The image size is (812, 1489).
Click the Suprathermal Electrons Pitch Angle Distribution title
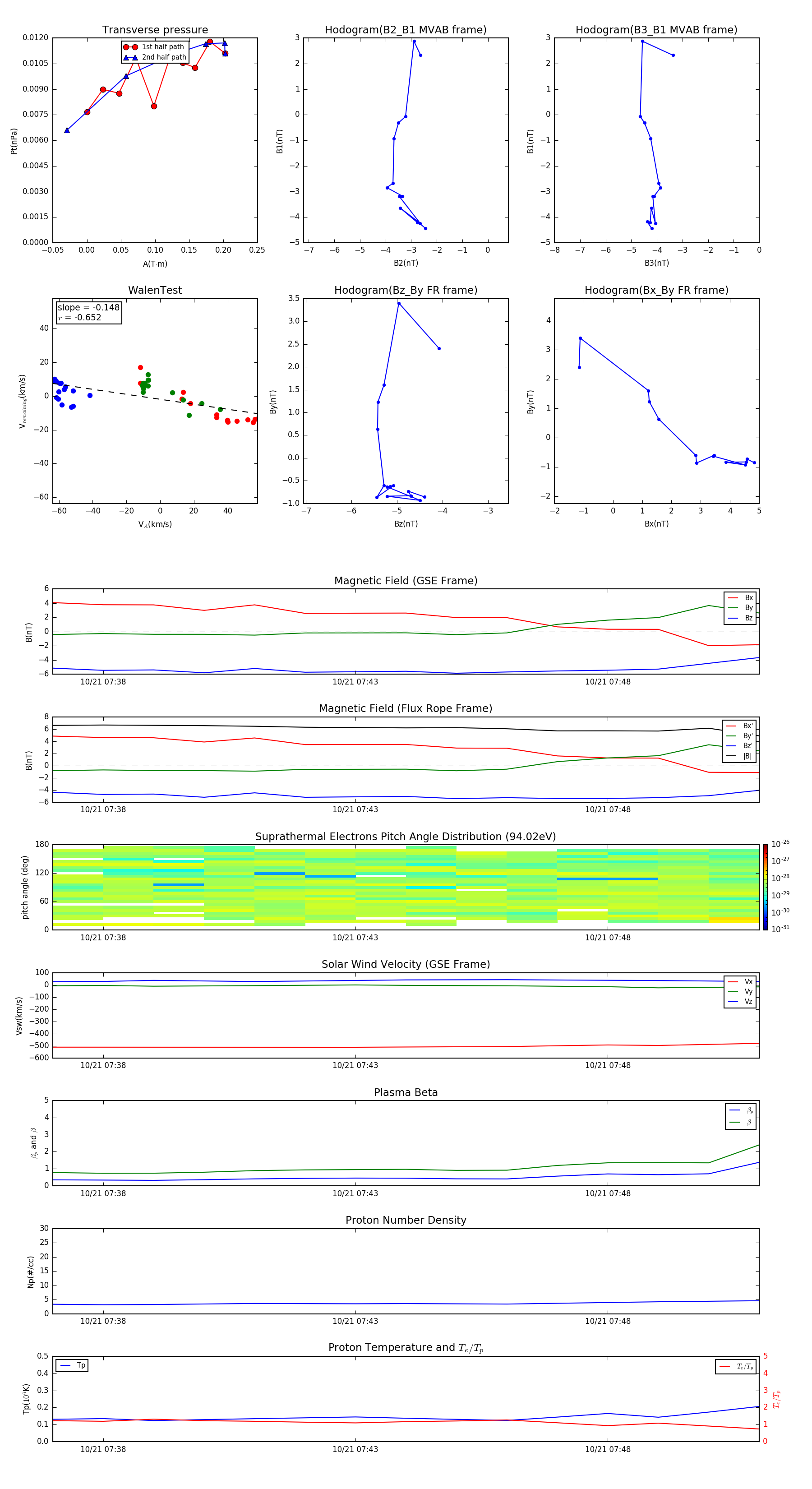[x=406, y=837]
